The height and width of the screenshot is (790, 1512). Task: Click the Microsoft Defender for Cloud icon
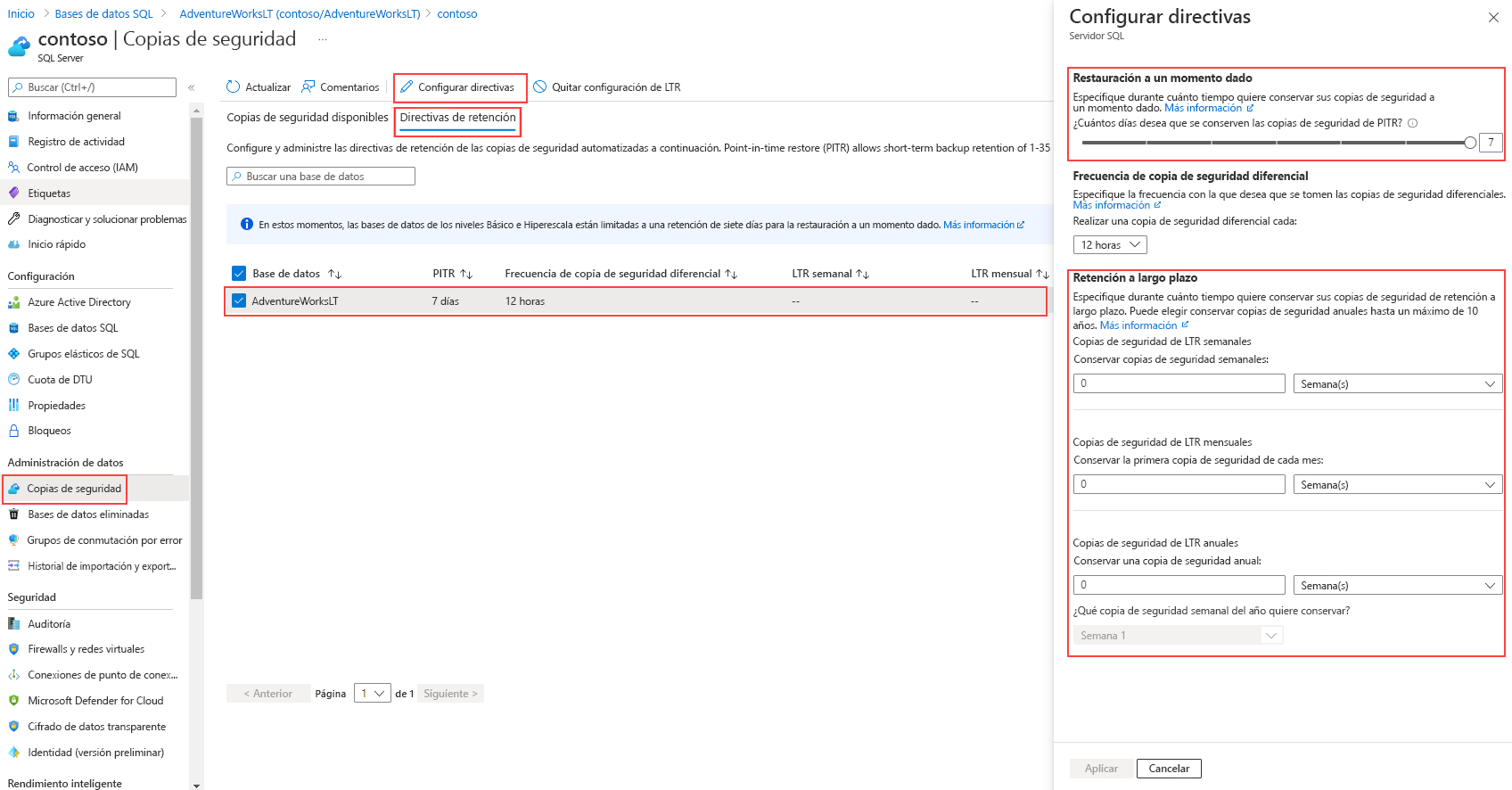[x=13, y=701]
